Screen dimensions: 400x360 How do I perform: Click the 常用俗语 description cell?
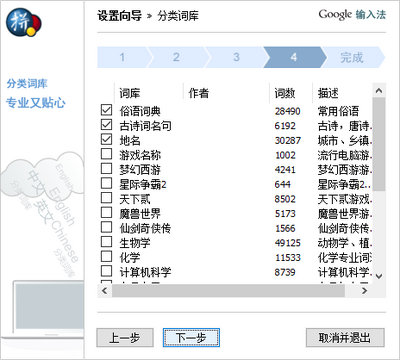pyautogui.click(x=338, y=111)
